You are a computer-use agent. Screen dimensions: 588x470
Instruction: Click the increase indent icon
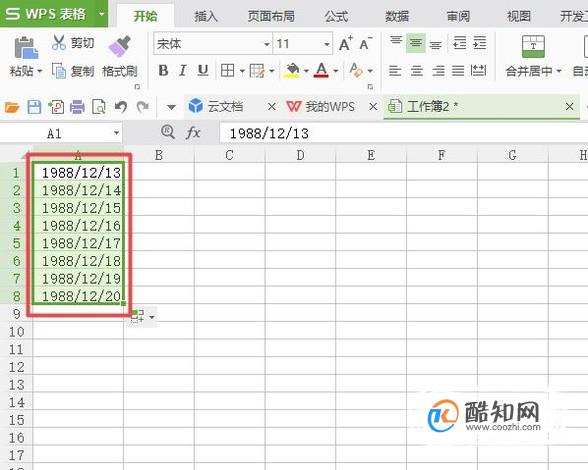tap(480, 43)
